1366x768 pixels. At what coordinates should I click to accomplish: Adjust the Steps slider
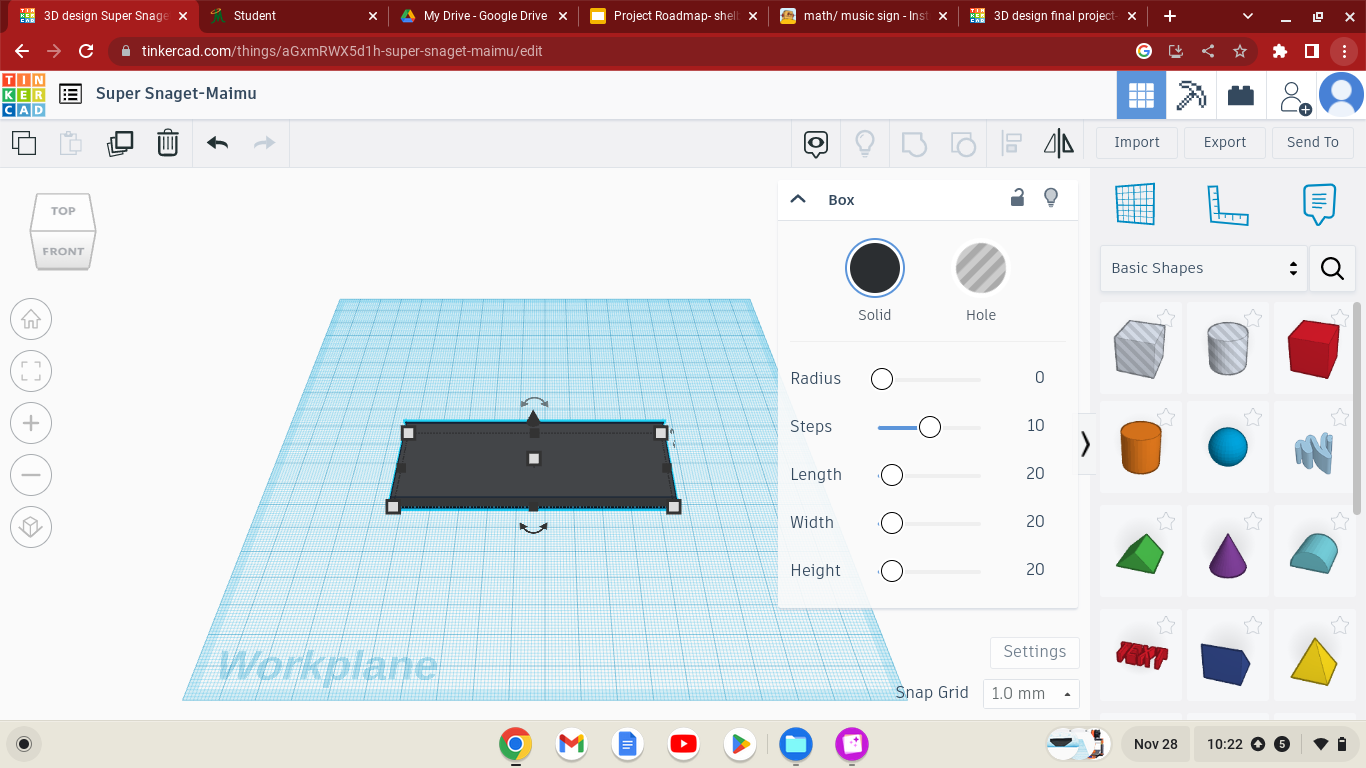coord(929,426)
